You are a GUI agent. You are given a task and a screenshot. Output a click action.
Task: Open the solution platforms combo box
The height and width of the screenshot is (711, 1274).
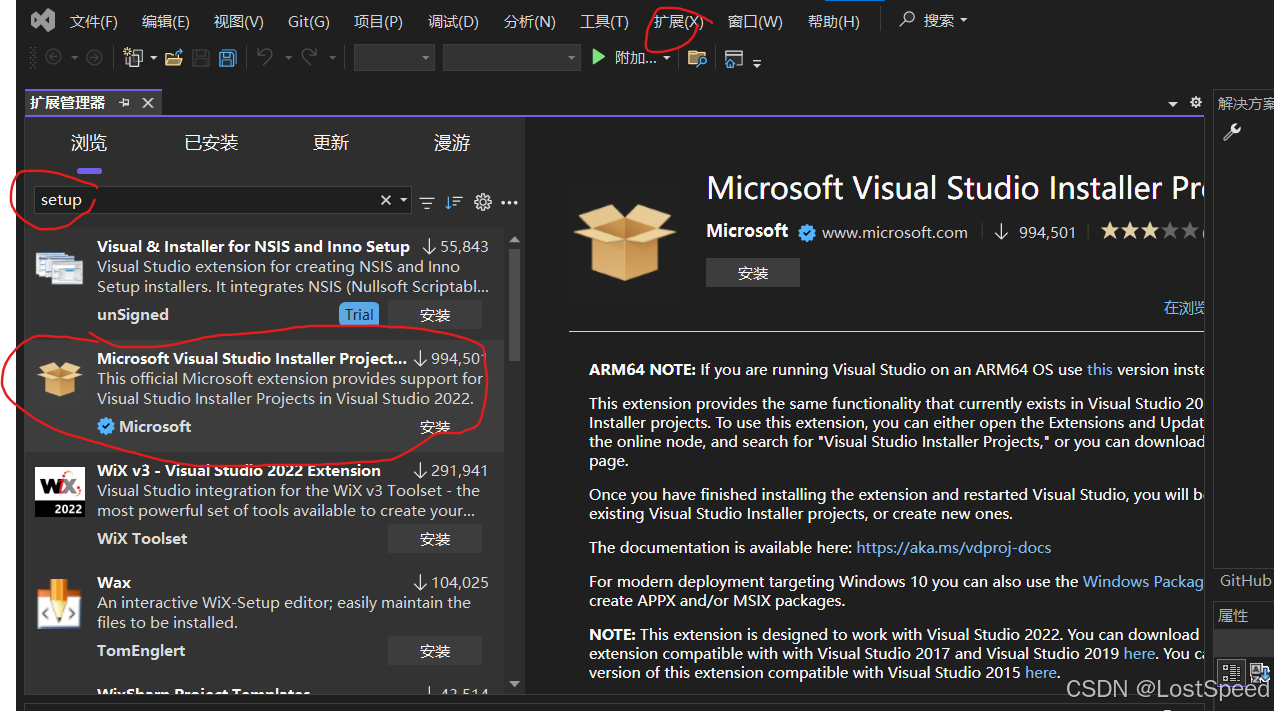click(511, 58)
